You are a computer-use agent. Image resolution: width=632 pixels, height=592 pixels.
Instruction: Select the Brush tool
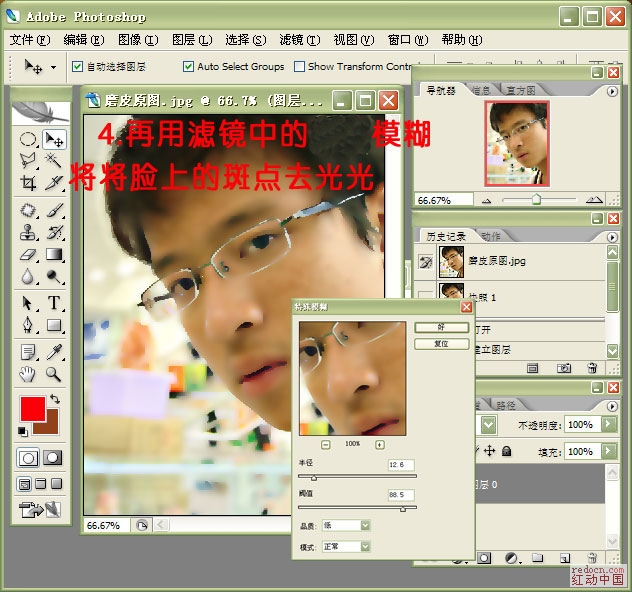(x=54, y=210)
